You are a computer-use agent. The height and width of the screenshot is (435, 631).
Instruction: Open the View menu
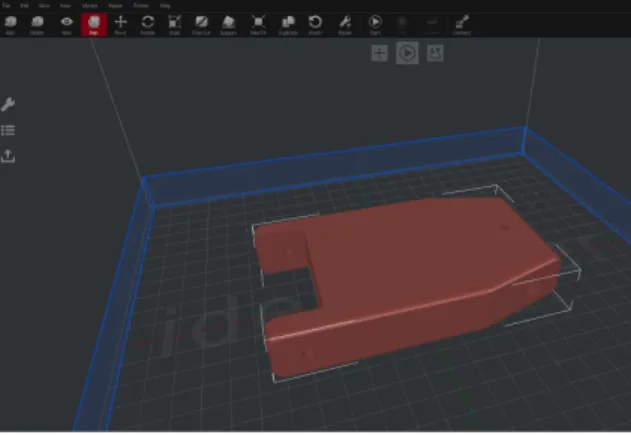click(x=65, y=6)
